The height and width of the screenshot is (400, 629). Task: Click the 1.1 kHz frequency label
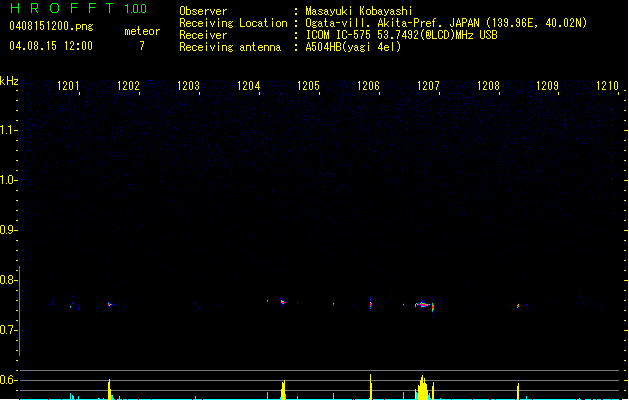8,130
